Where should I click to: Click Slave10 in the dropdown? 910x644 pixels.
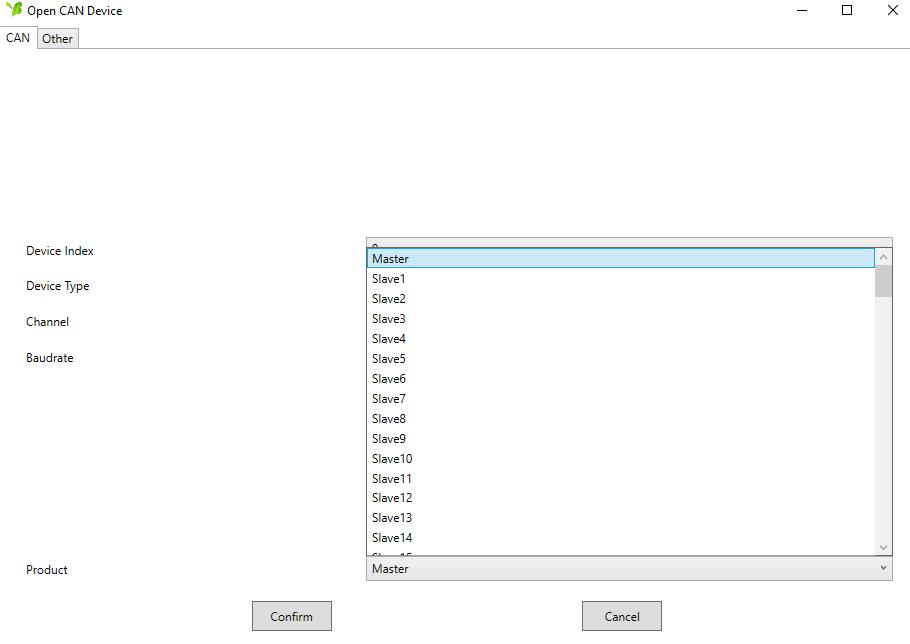pyautogui.click(x=620, y=458)
